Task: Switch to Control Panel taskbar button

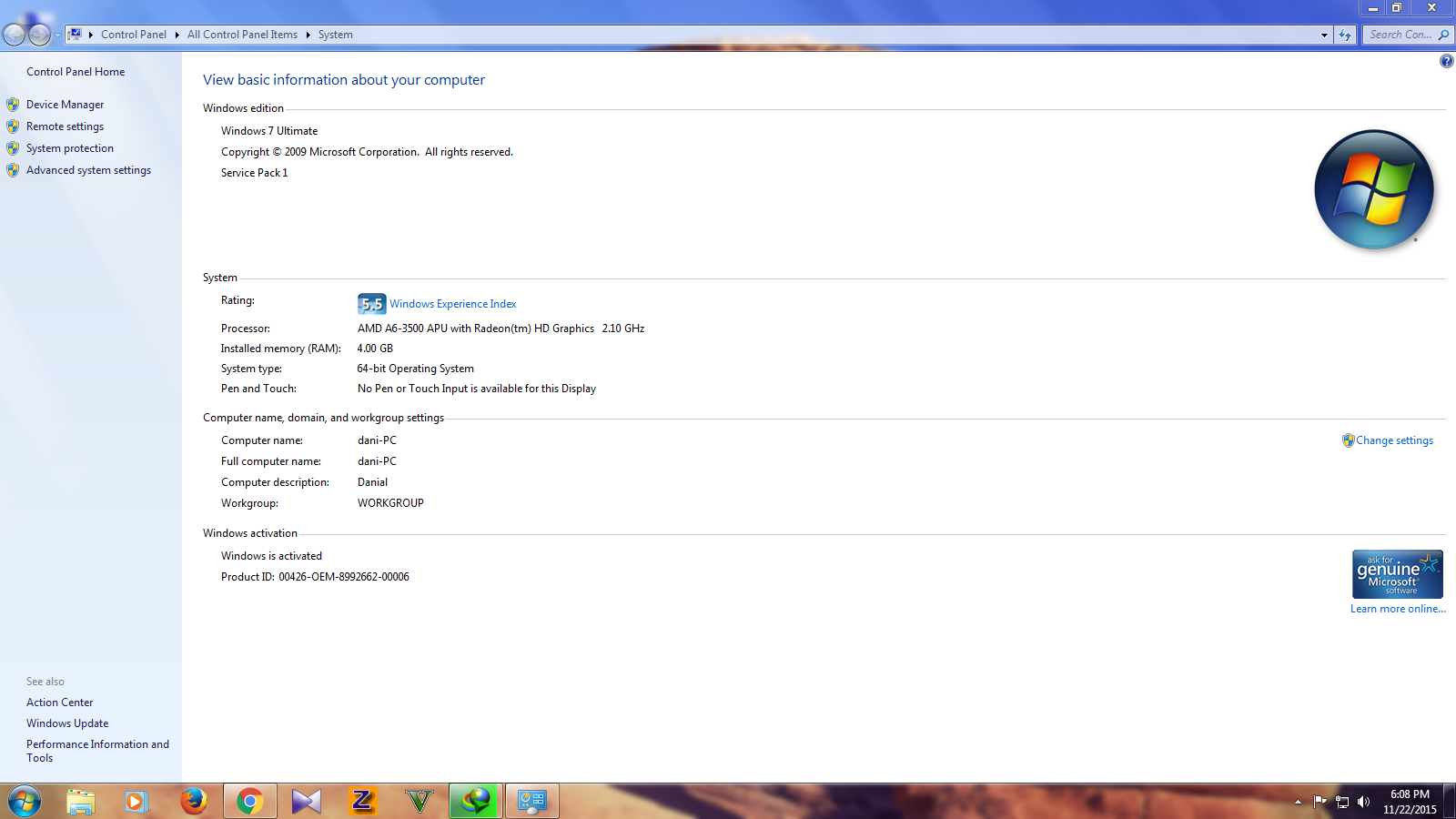Action: point(531,802)
